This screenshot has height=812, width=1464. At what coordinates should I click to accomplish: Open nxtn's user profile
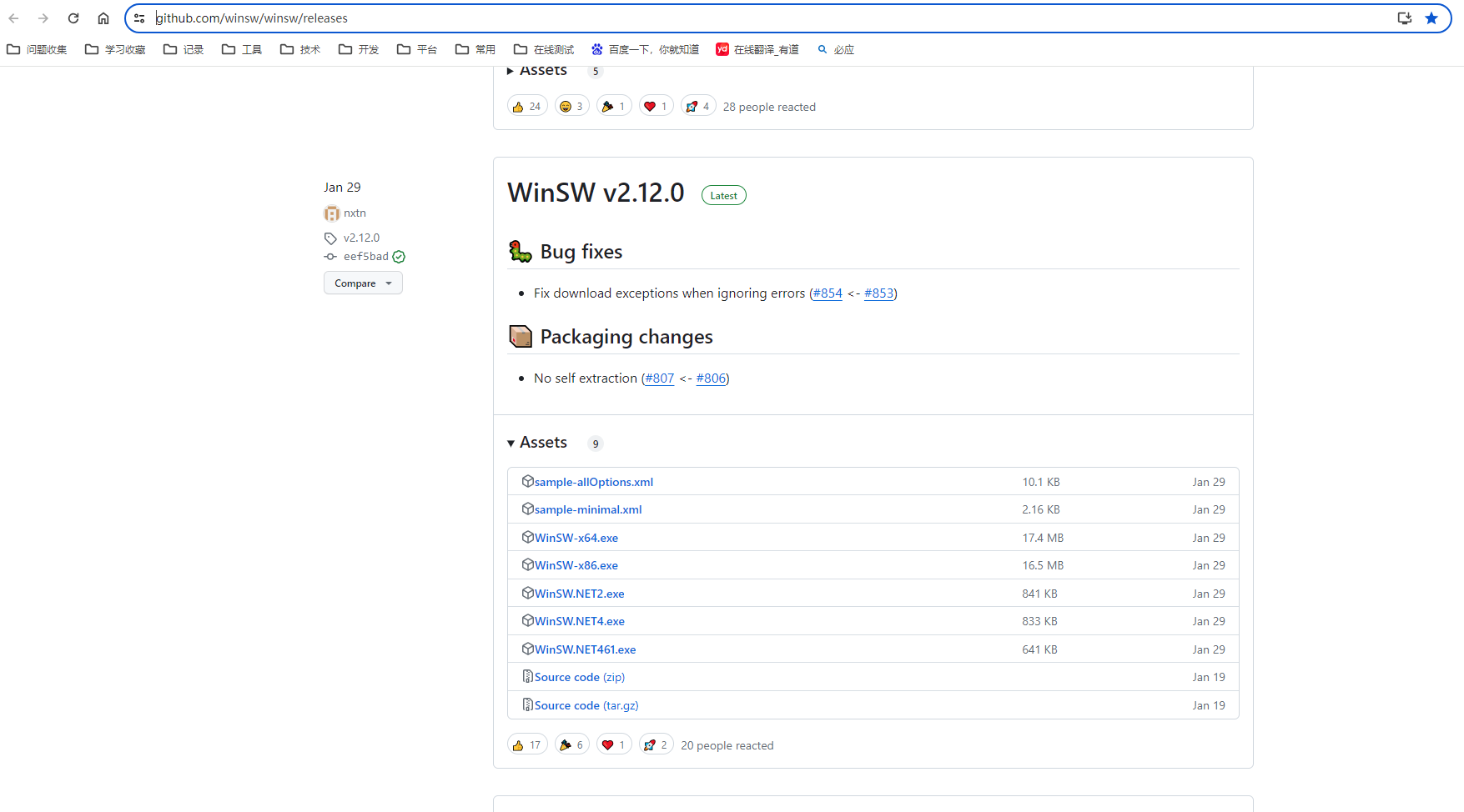point(355,213)
